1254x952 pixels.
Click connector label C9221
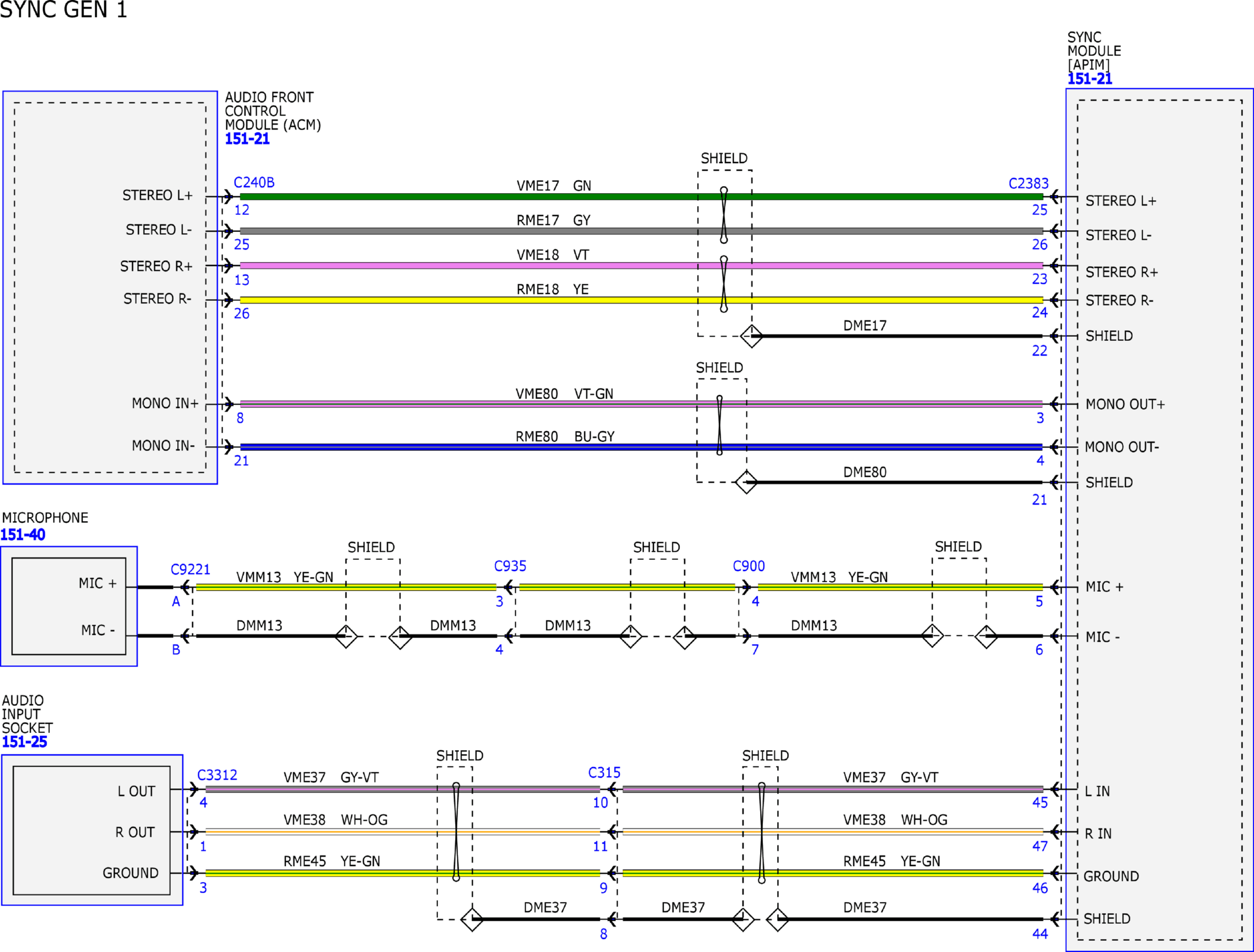click(190, 569)
